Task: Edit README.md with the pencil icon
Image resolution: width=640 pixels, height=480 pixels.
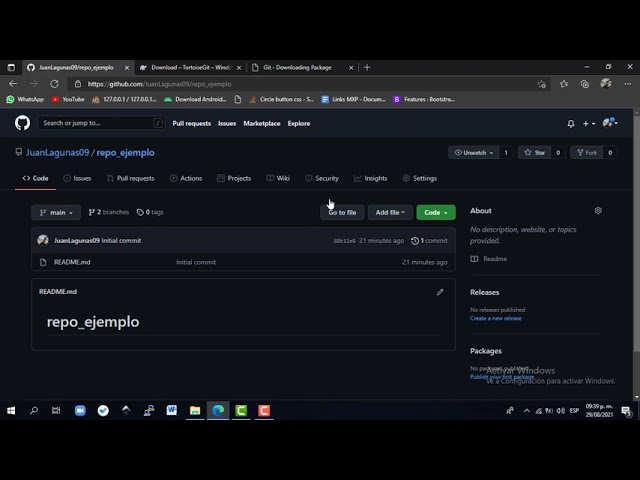Action: coord(440,292)
